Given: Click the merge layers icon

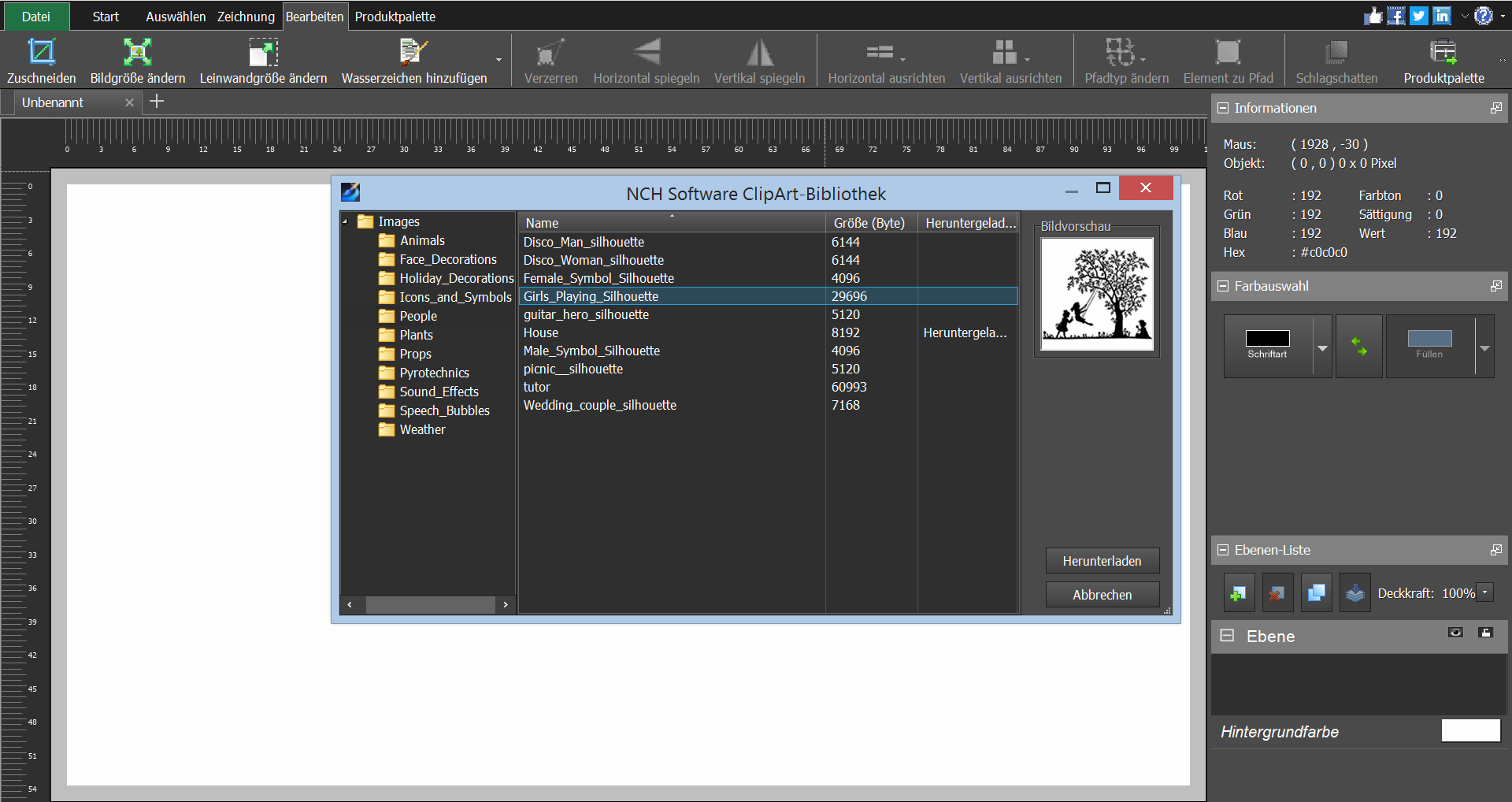Looking at the screenshot, I should (1354, 593).
